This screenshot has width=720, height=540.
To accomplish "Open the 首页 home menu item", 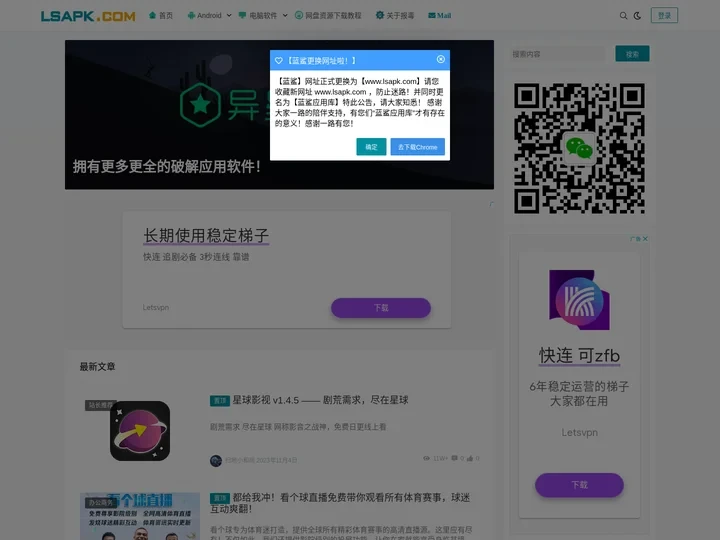I will (161, 16).
